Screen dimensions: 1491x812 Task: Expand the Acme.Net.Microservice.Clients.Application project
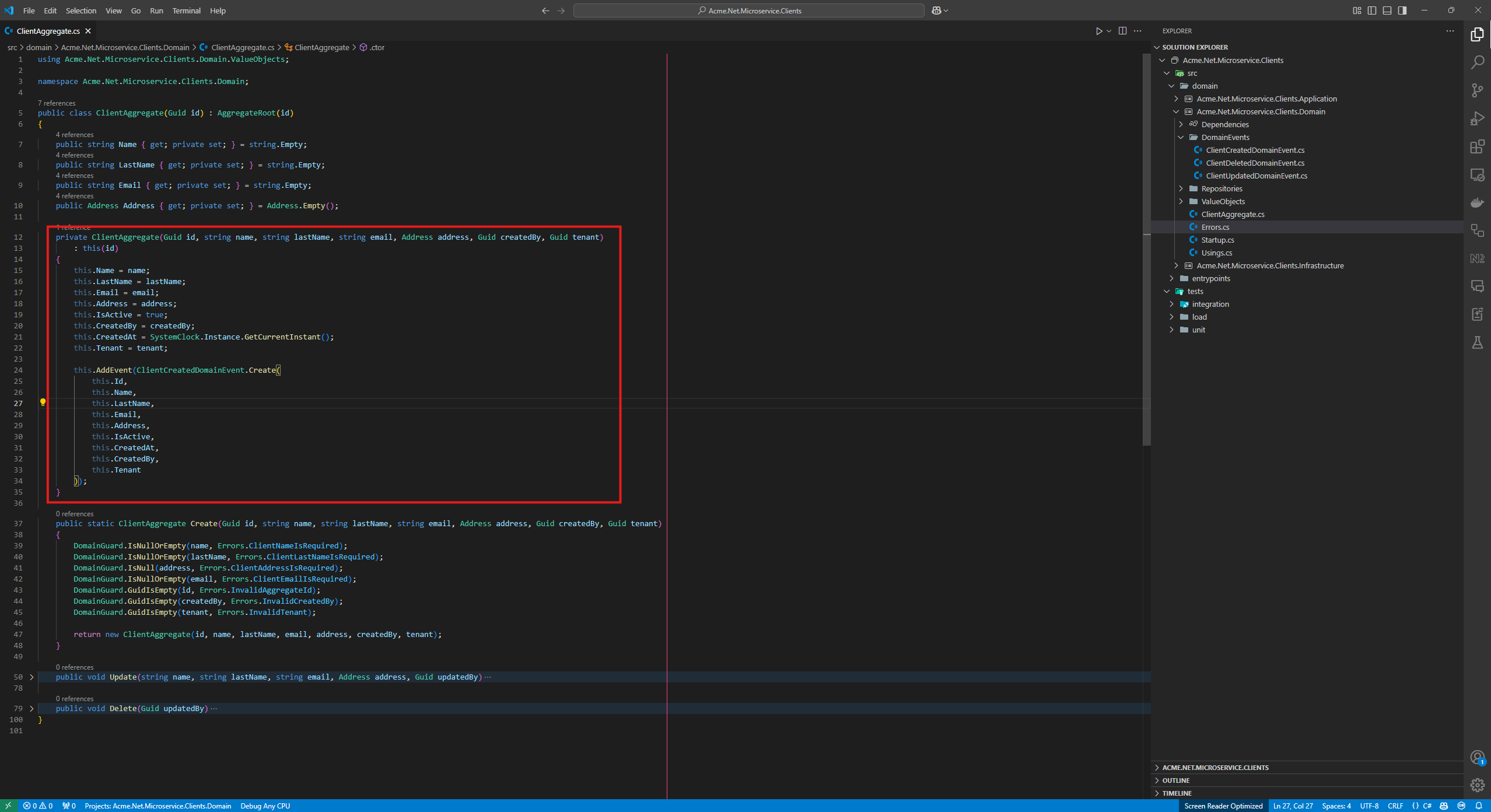point(1176,99)
